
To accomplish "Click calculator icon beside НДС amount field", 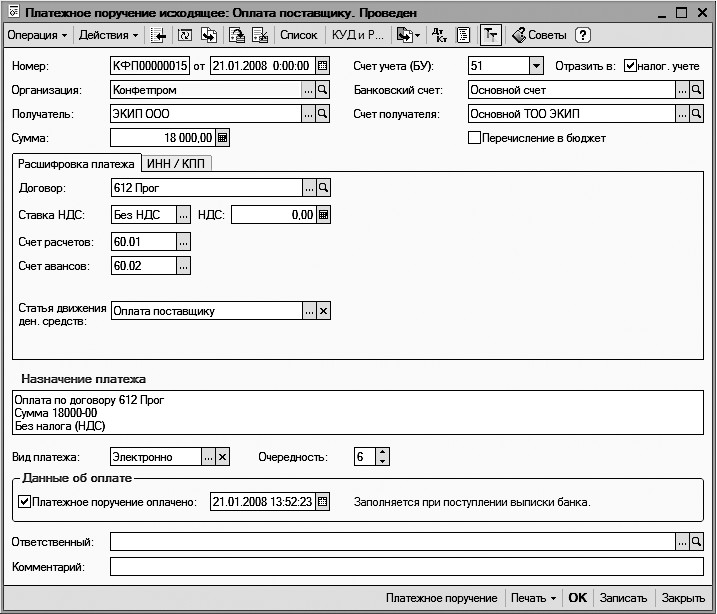I will click(323, 215).
